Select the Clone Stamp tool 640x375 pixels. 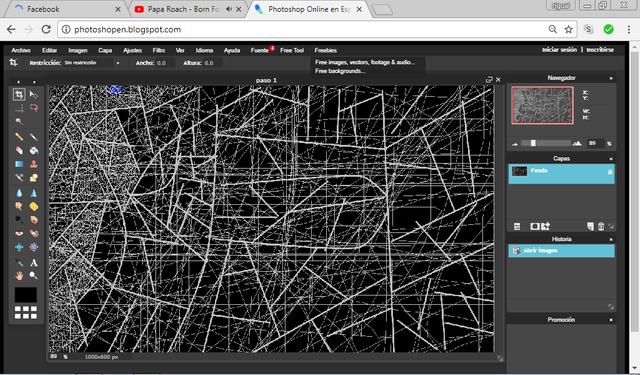click(34, 164)
